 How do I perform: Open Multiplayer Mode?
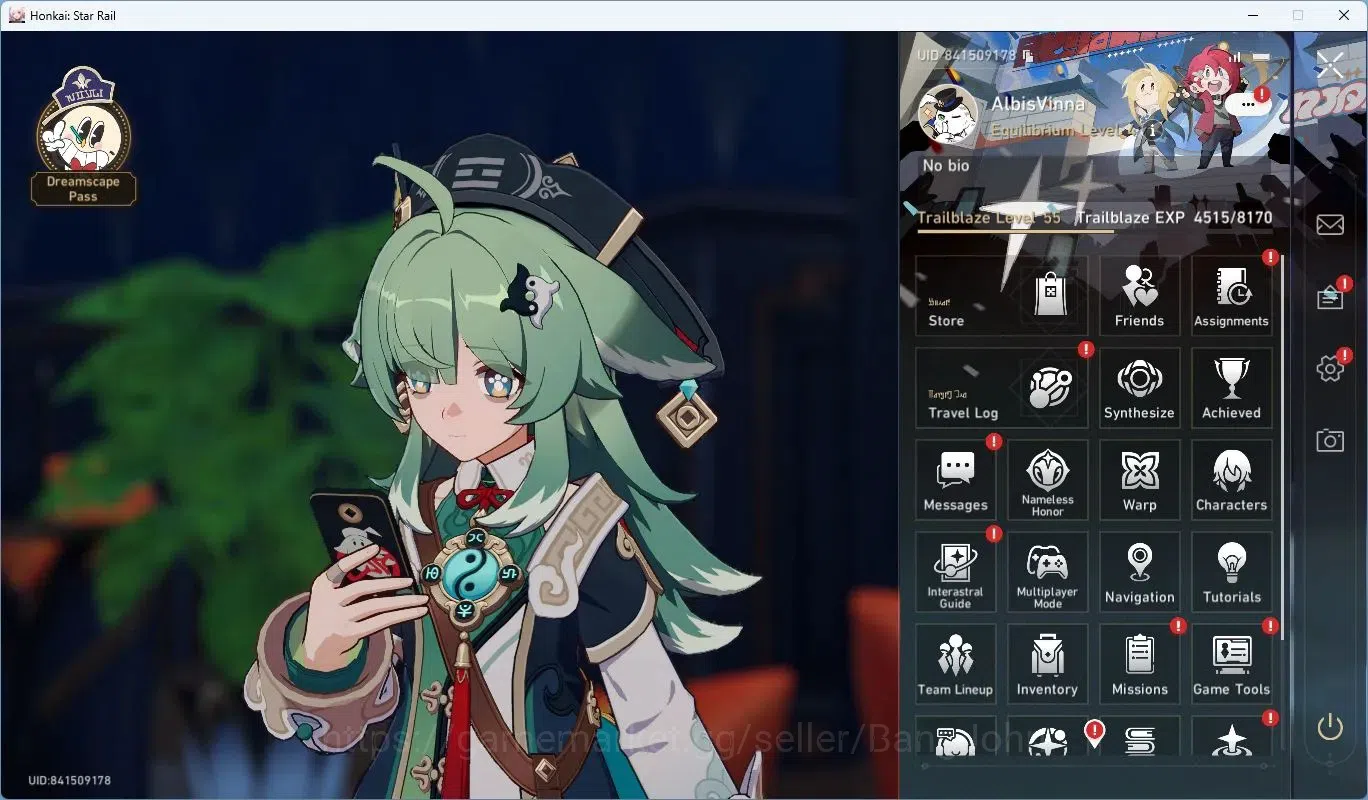1047,572
